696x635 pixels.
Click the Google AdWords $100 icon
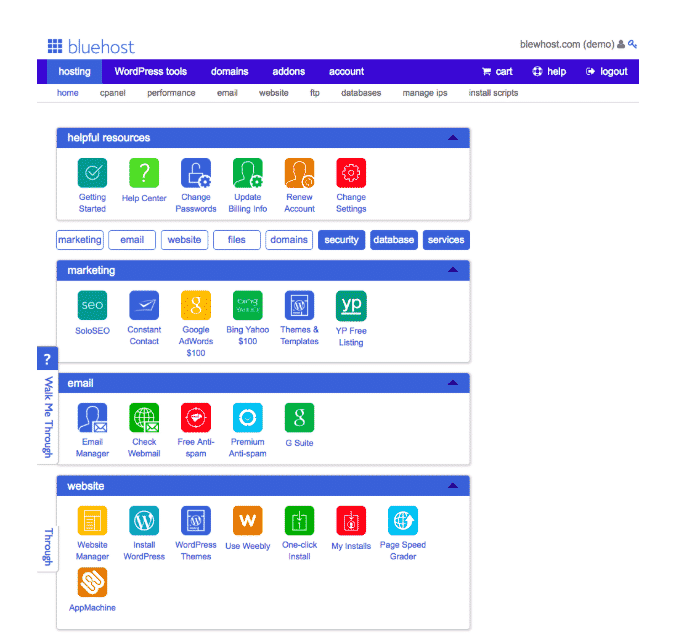click(196, 305)
